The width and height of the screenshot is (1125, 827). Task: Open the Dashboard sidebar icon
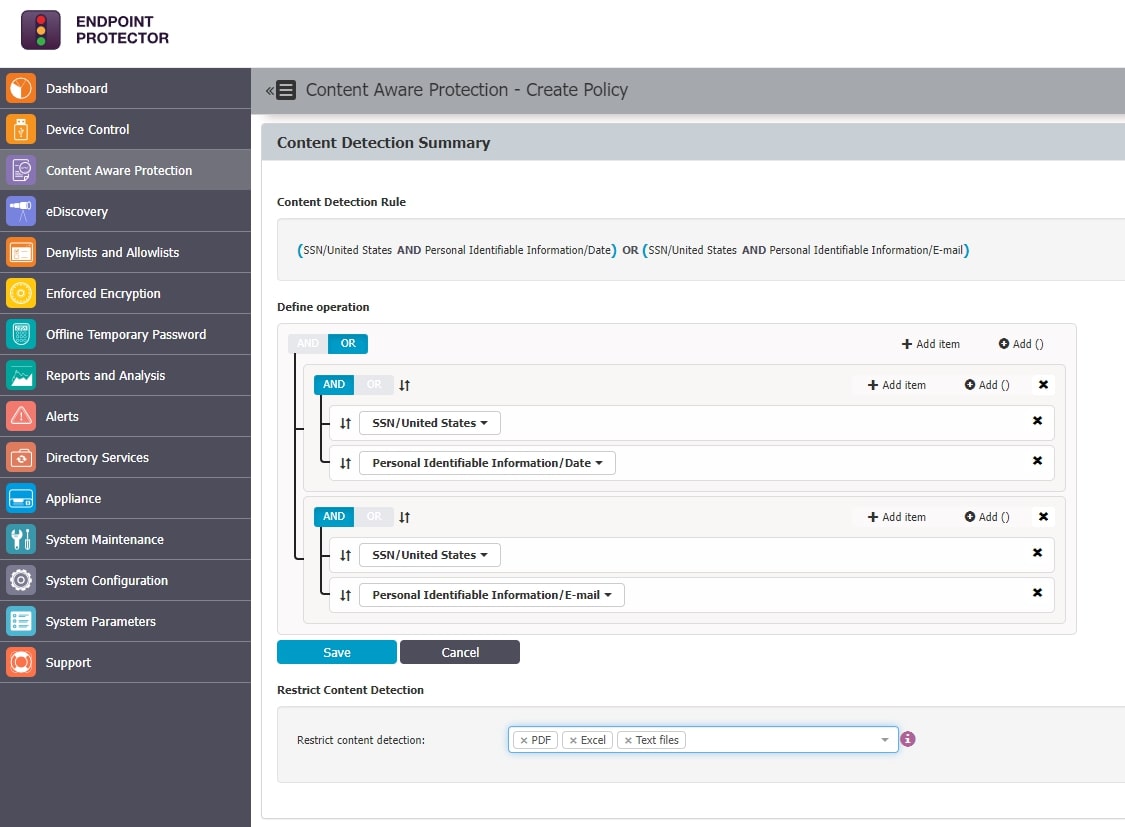(19, 88)
